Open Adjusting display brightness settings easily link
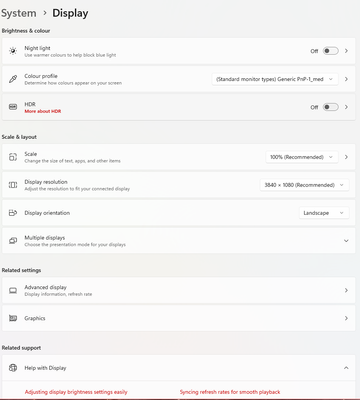 (x=76, y=392)
